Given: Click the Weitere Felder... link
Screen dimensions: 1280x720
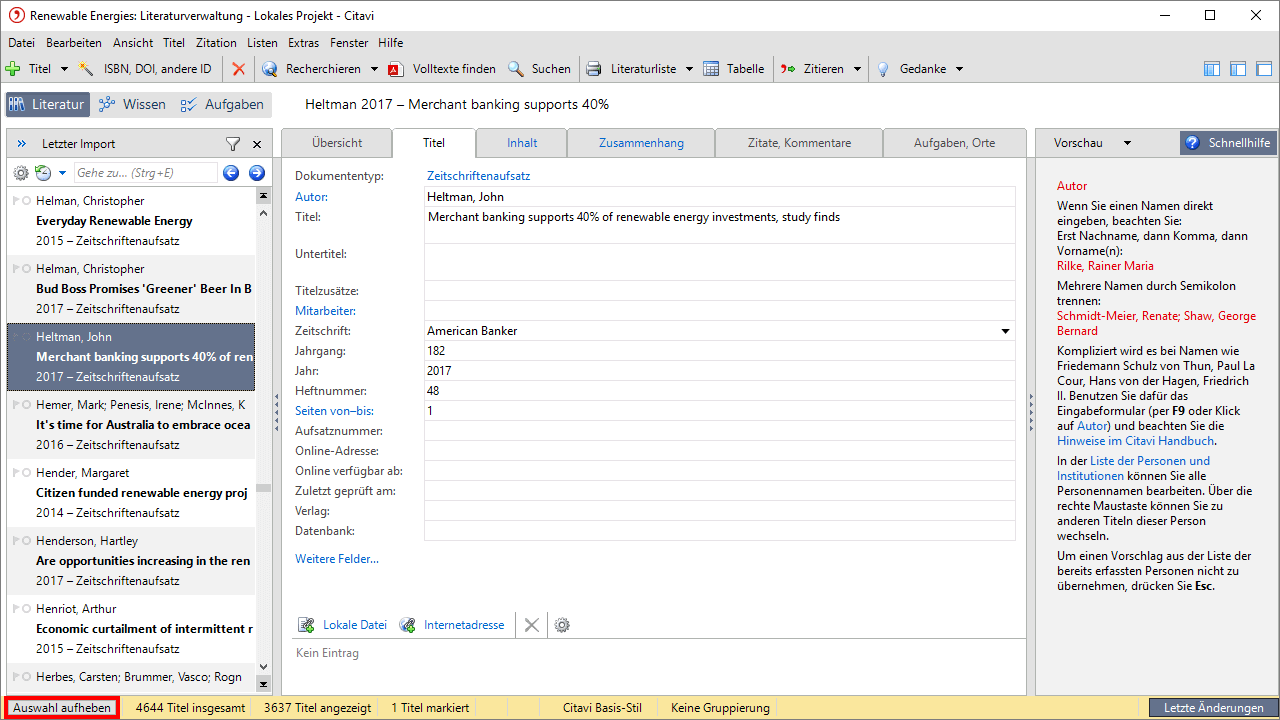Looking at the screenshot, I should click(336, 559).
